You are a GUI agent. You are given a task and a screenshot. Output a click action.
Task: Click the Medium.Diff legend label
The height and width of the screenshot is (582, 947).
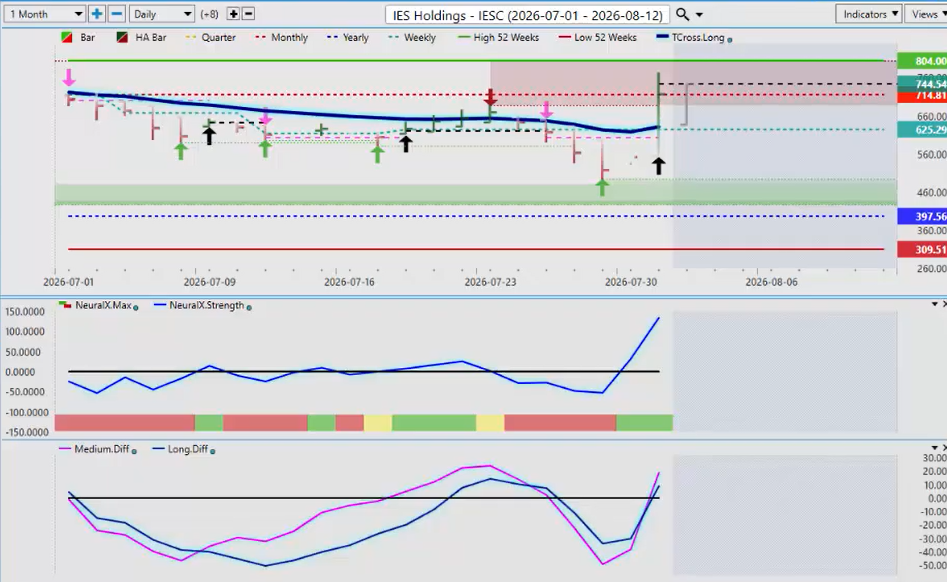pyautogui.click(x=101, y=449)
